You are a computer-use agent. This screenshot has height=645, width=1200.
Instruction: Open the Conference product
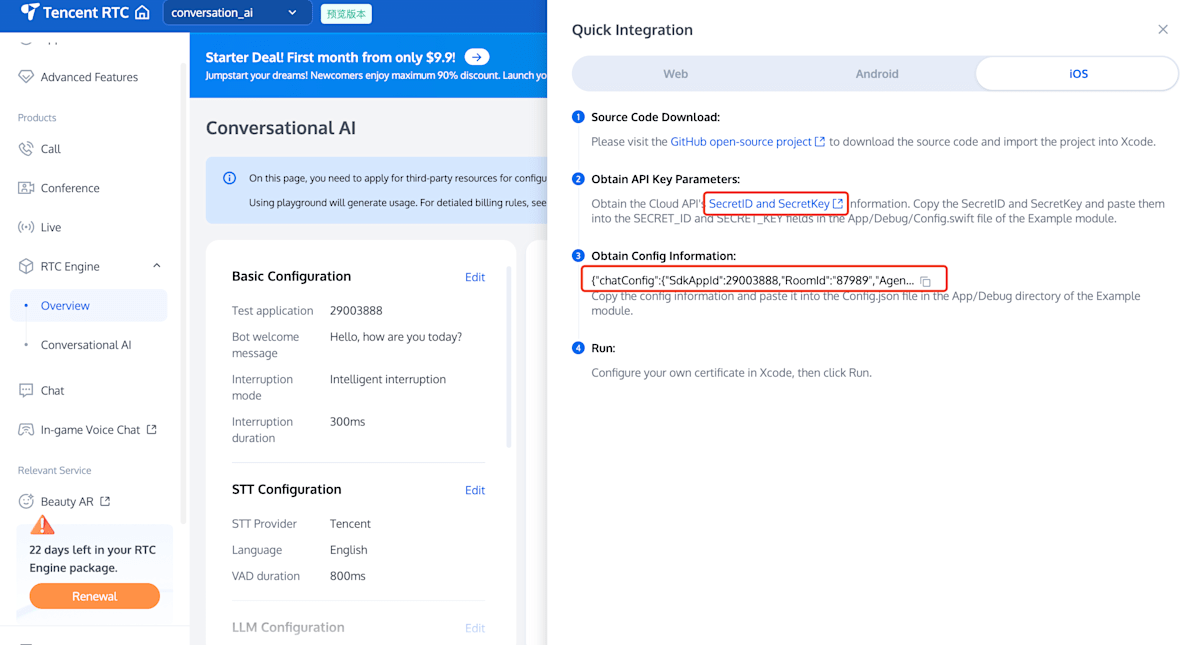(x=70, y=188)
